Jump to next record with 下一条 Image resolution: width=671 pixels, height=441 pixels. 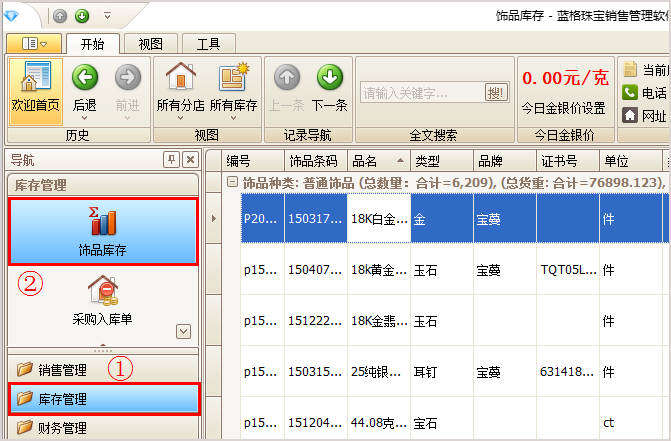coord(330,78)
